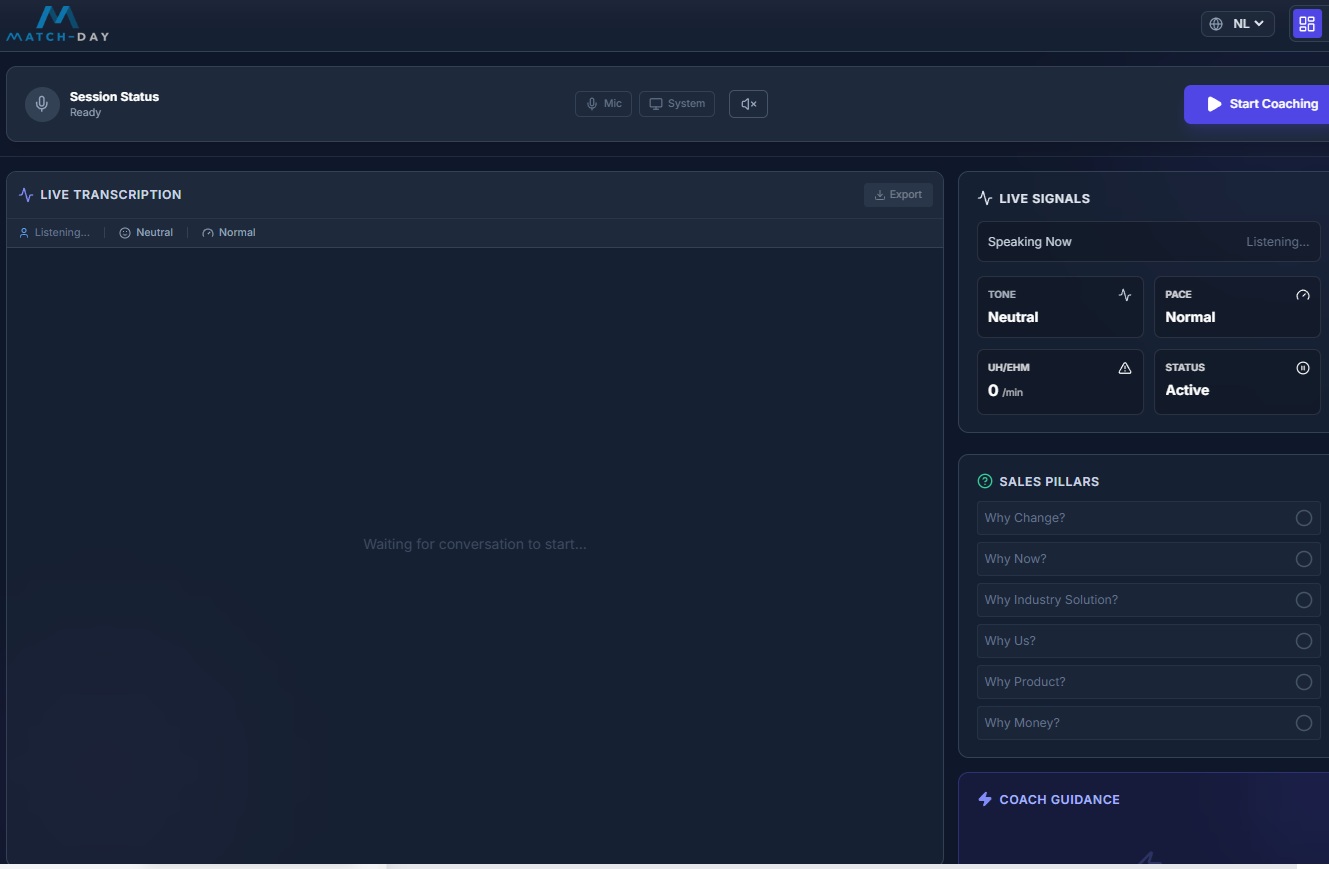Click the globe icon in language selector
Image resolution: width=1329 pixels, height=869 pixels.
click(x=1216, y=24)
